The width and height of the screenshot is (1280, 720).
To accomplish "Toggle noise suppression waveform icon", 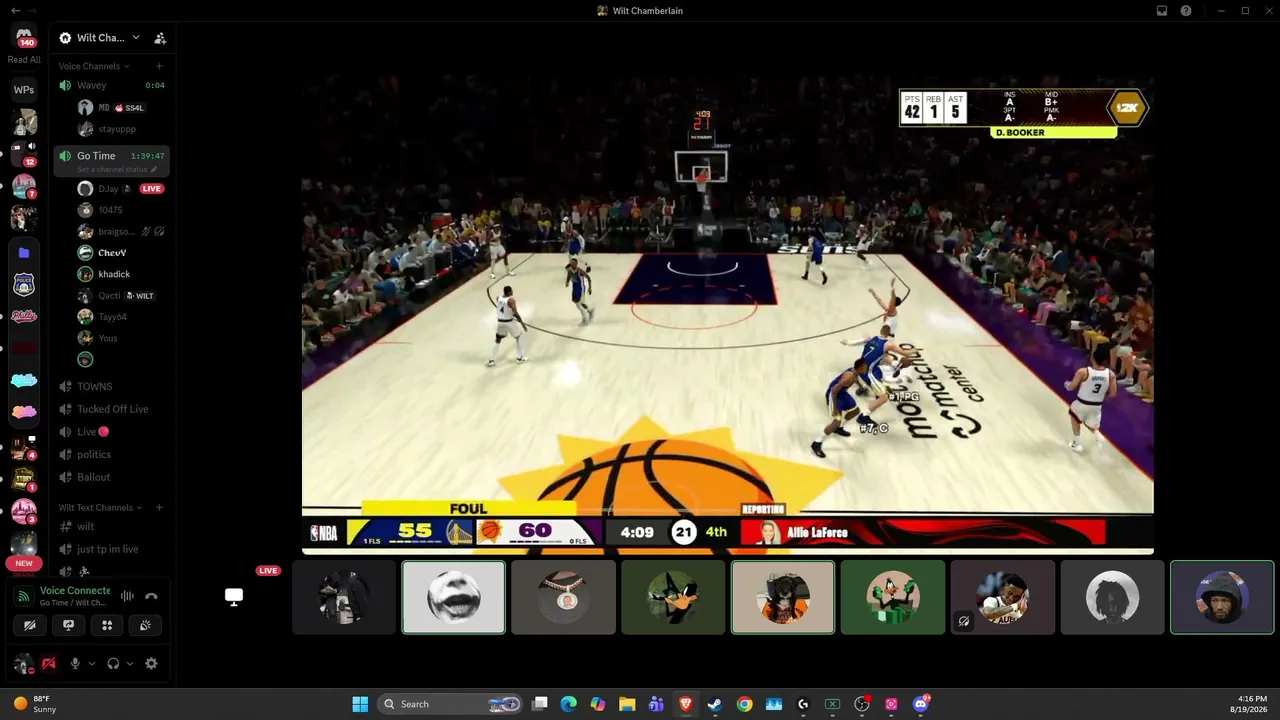I will point(127,596).
